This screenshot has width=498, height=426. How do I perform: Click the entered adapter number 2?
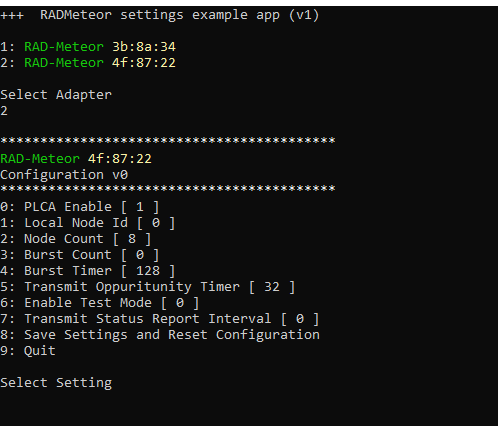point(4,111)
